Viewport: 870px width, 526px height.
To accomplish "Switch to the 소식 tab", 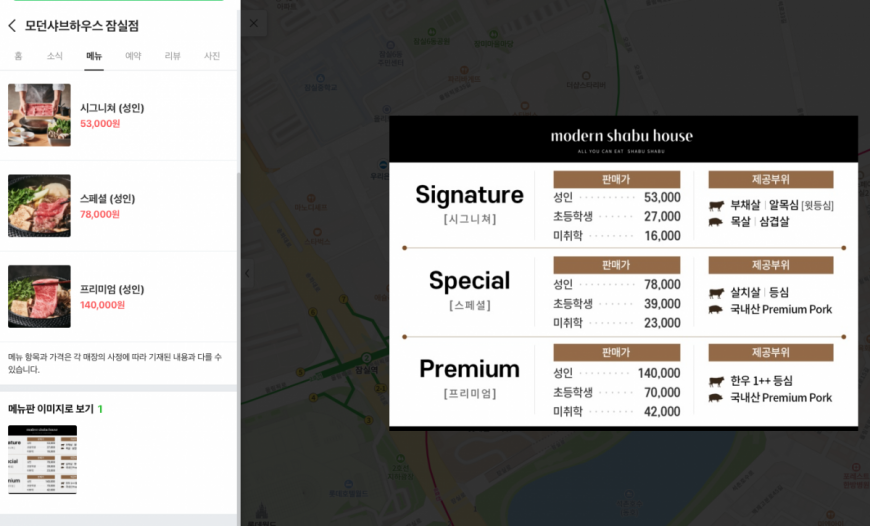I will click(x=54, y=55).
